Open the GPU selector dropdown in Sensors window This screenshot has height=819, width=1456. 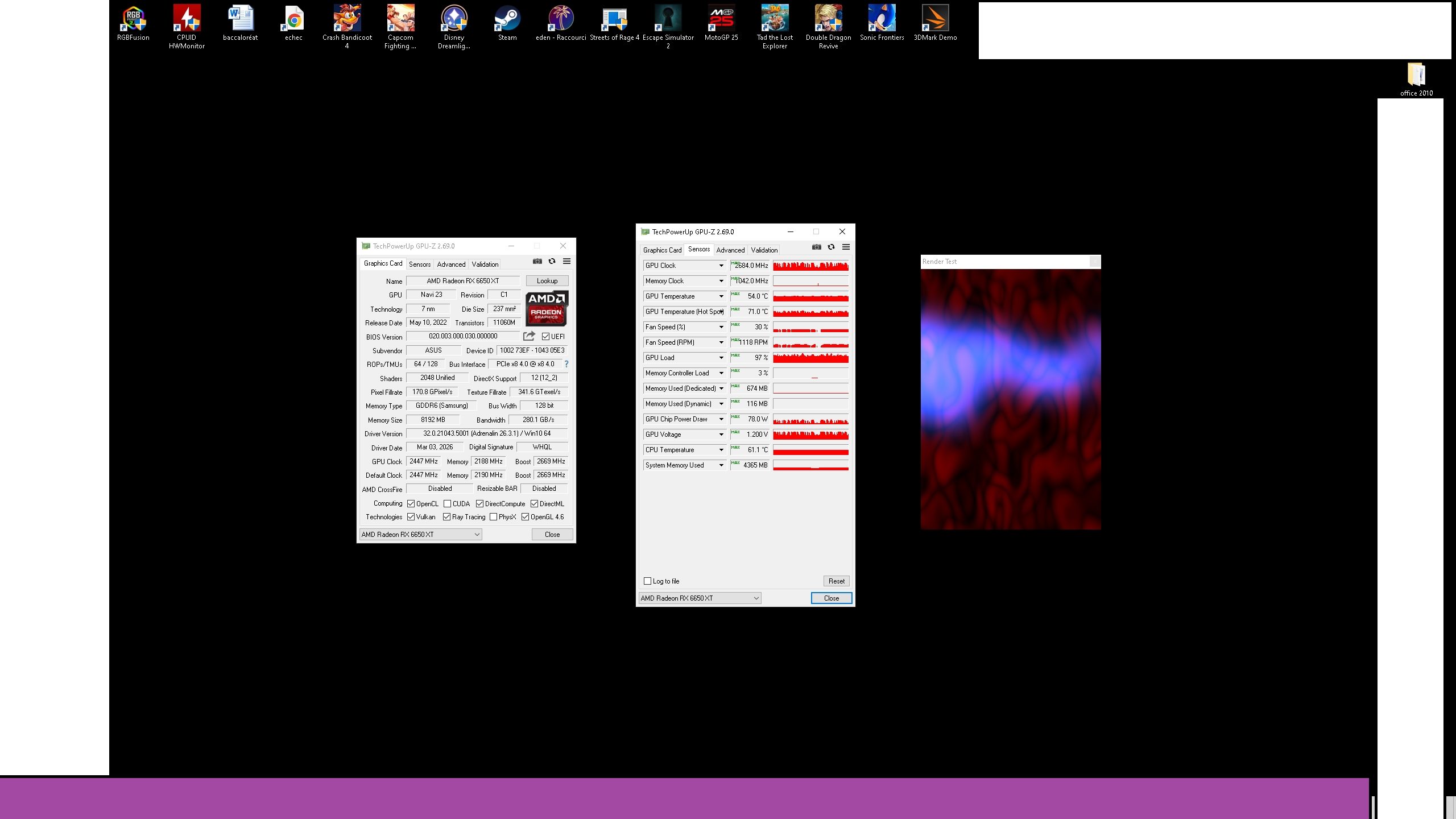coord(700,598)
